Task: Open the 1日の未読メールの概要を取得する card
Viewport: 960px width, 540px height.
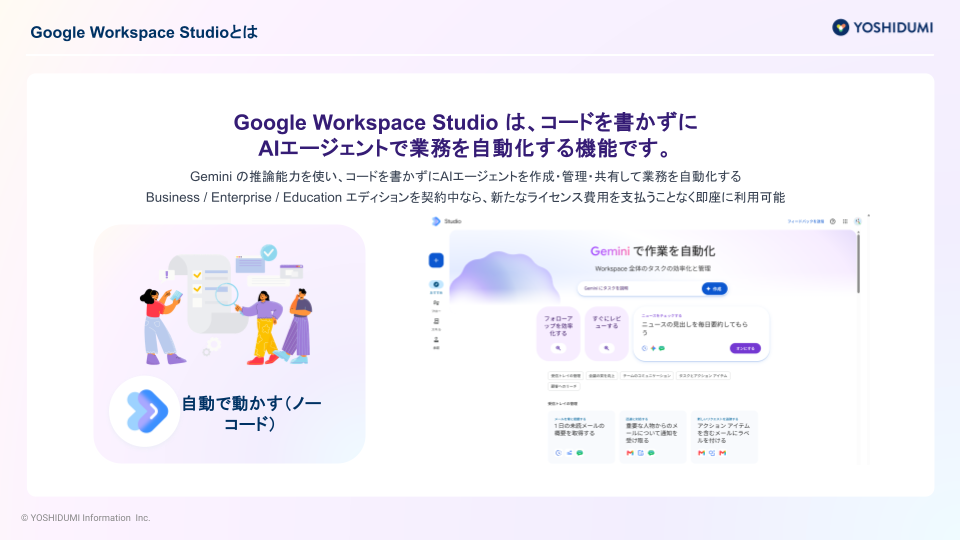Action: [581, 437]
